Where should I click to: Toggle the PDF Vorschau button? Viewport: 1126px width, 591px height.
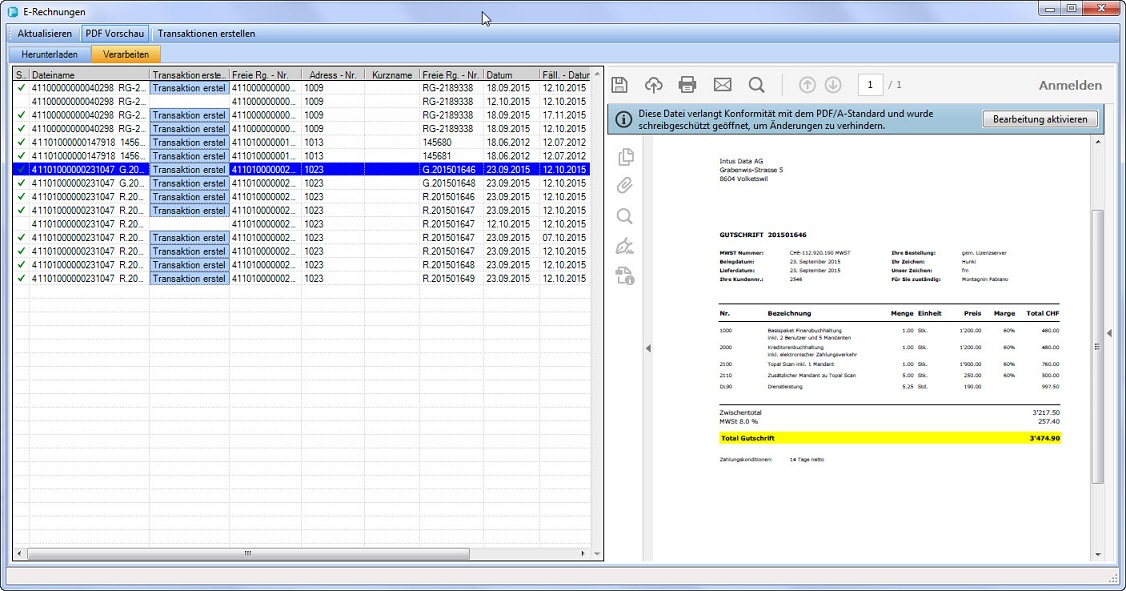click(x=115, y=34)
